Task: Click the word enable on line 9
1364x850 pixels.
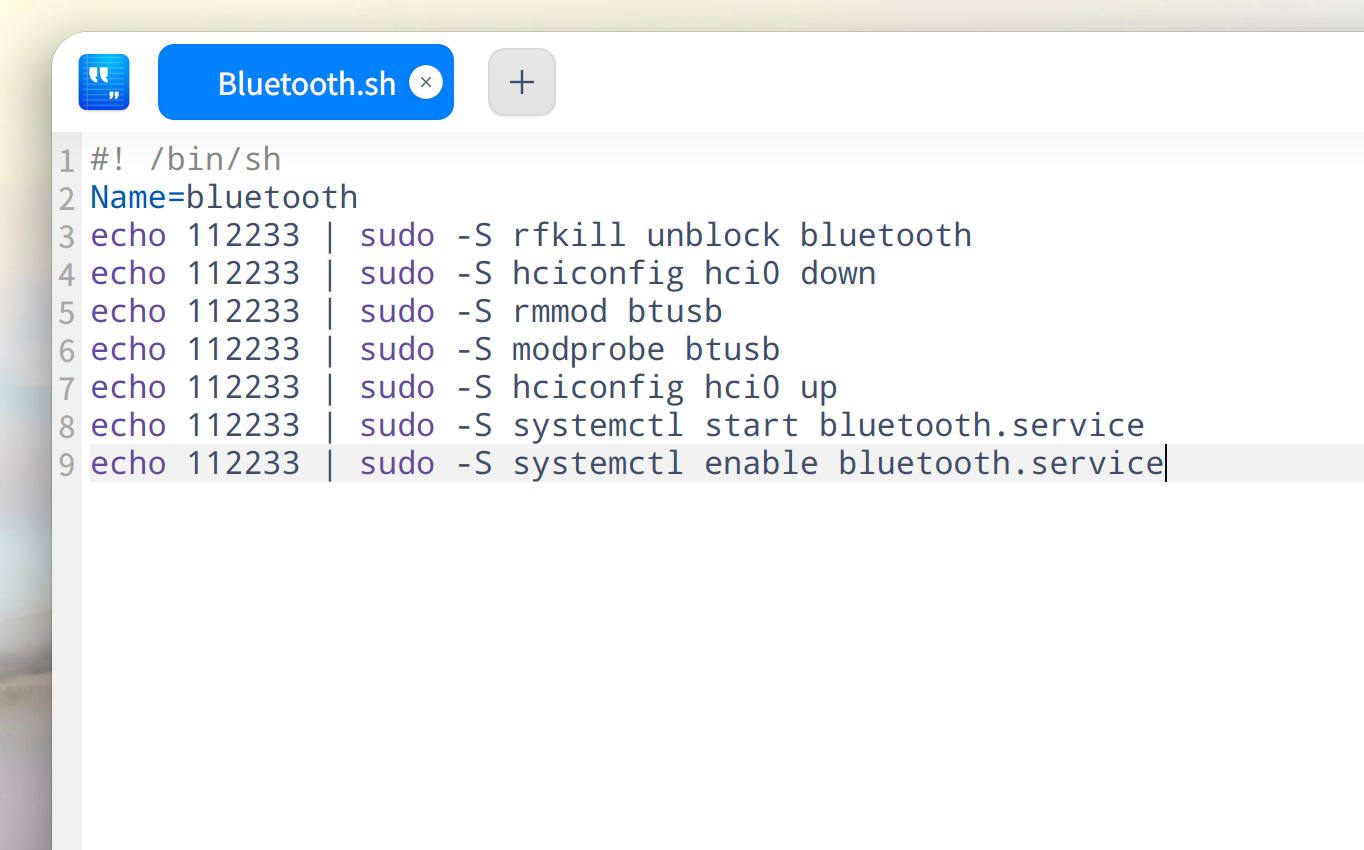Action: (x=761, y=463)
